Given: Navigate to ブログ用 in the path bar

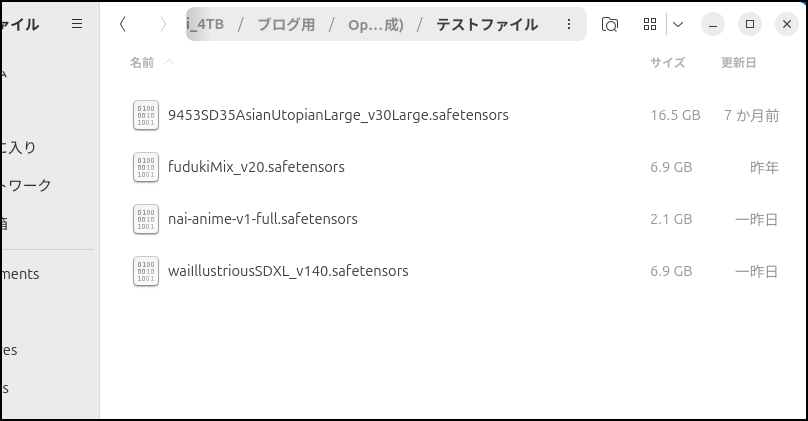Looking at the screenshot, I should pyautogui.click(x=286, y=24).
